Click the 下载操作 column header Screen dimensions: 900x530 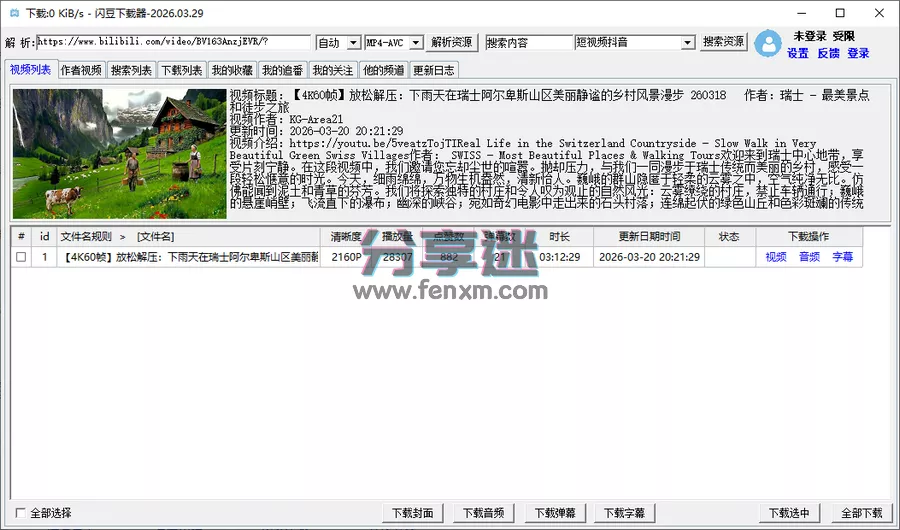click(809, 237)
